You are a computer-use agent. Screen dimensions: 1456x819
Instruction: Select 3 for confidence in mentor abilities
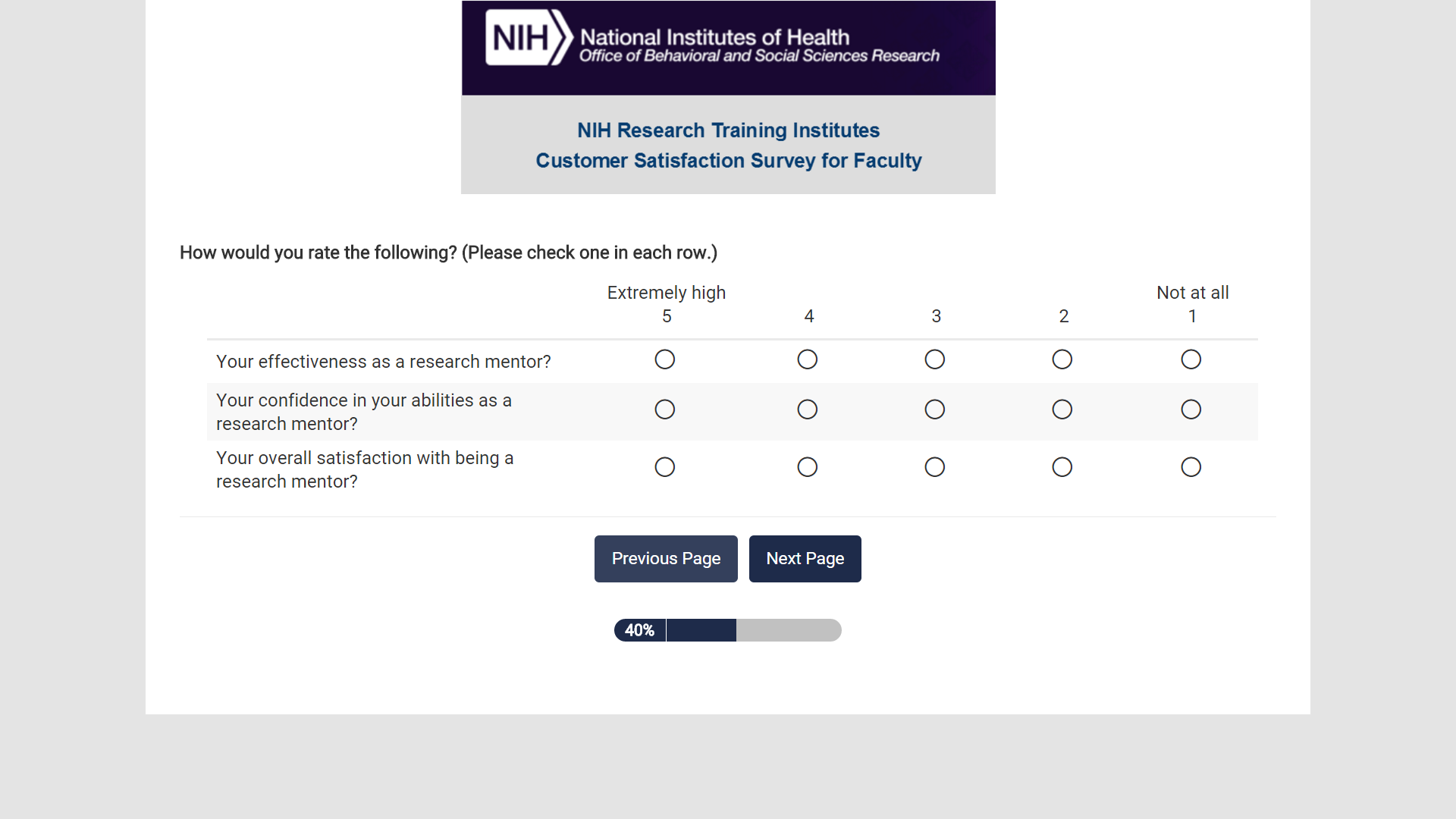point(935,409)
